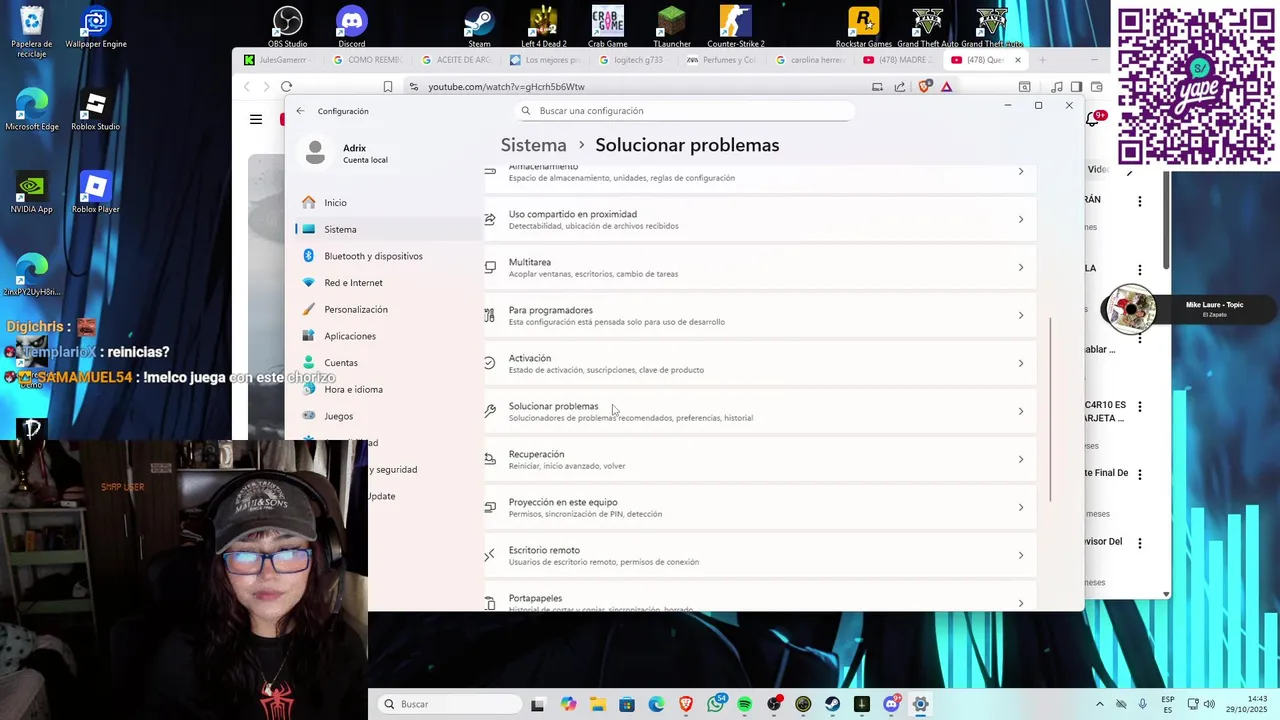Click the Multitarea title text
This screenshot has width=1280, height=720.
[529, 262]
